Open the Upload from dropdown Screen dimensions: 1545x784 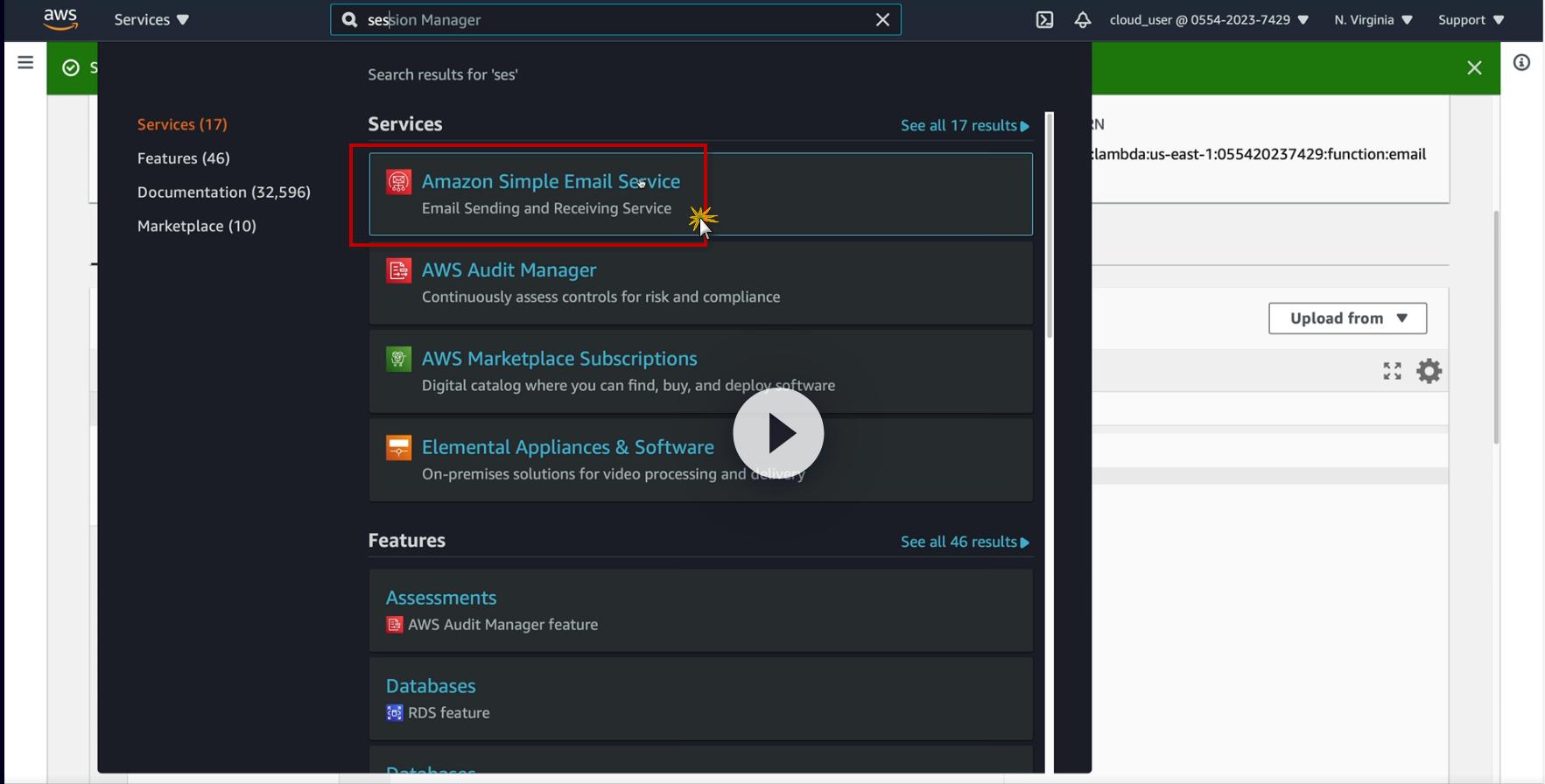(x=1347, y=318)
